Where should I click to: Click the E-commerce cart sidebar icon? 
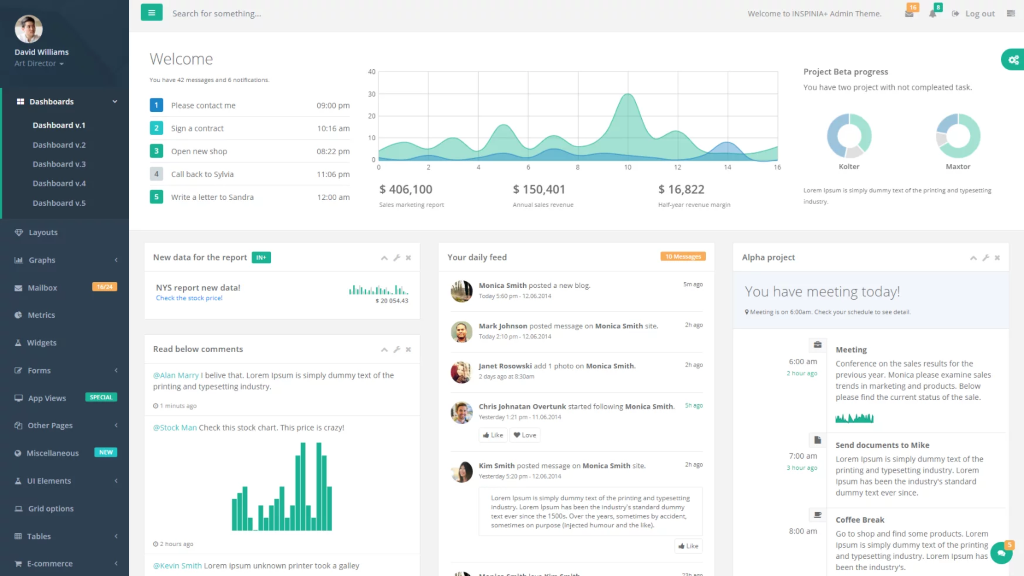pyautogui.click(x=18, y=564)
